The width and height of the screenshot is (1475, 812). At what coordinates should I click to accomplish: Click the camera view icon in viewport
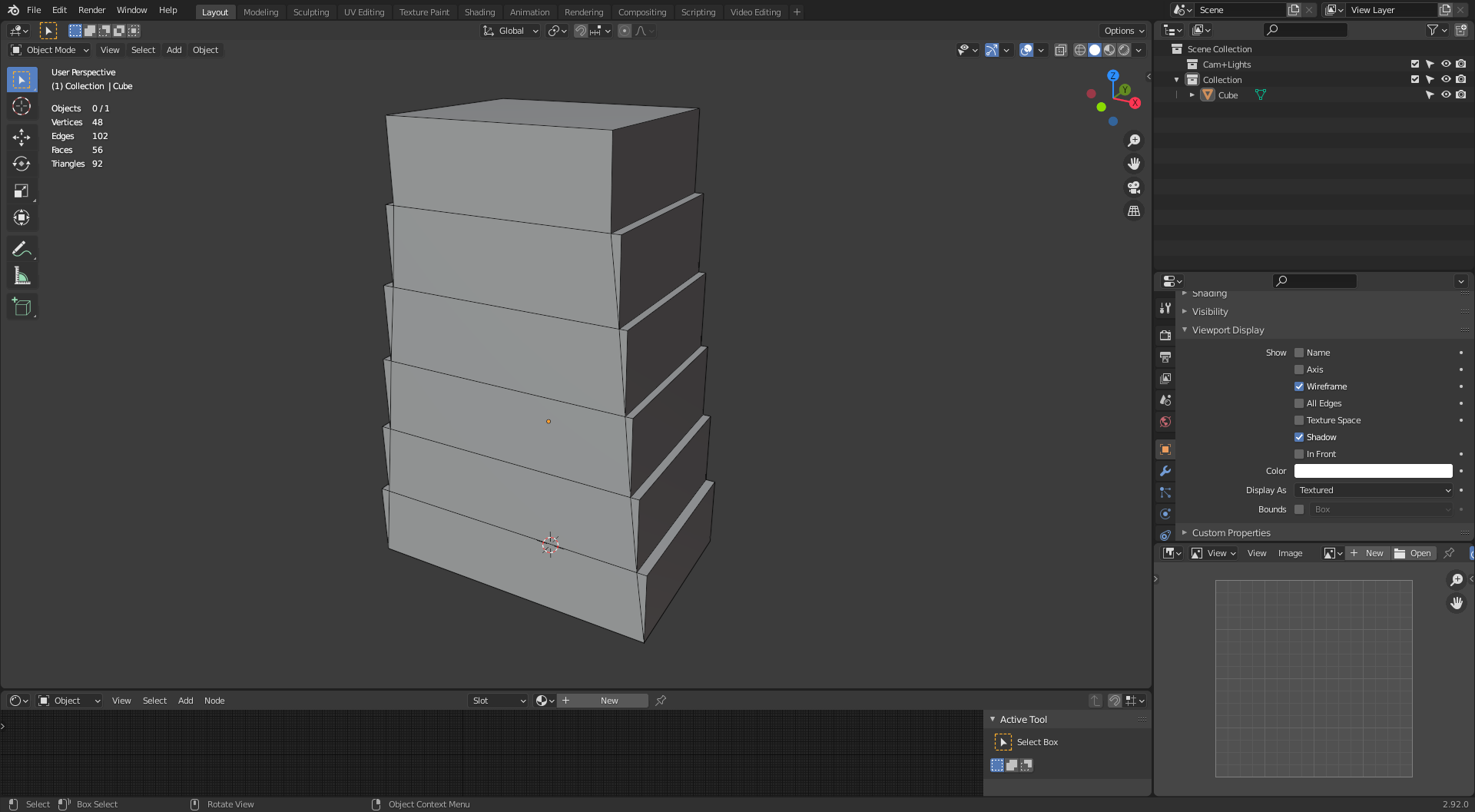tap(1134, 187)
